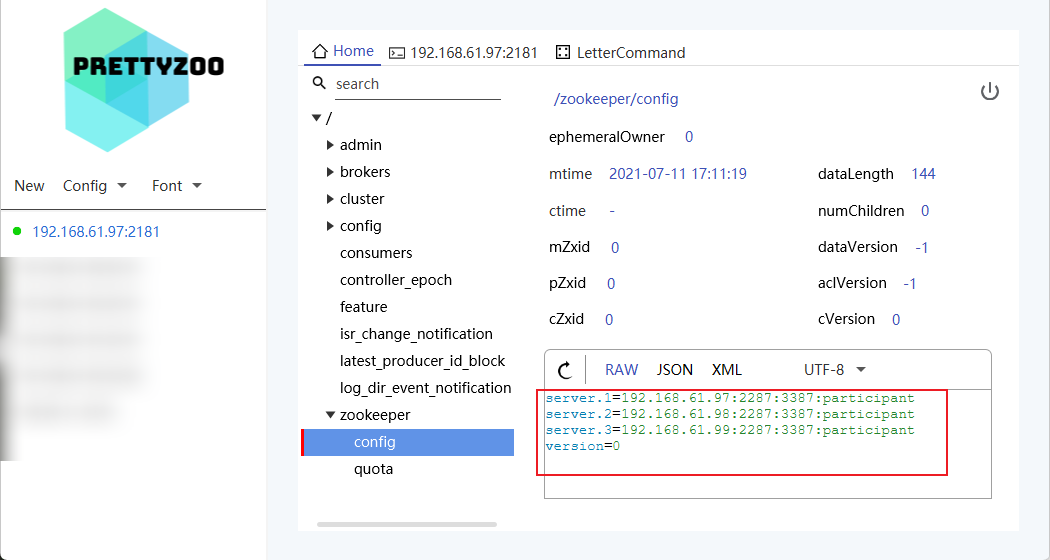
Task: Click mtime value 2021-07-11 17:11:19
Action: click(678, 174)
